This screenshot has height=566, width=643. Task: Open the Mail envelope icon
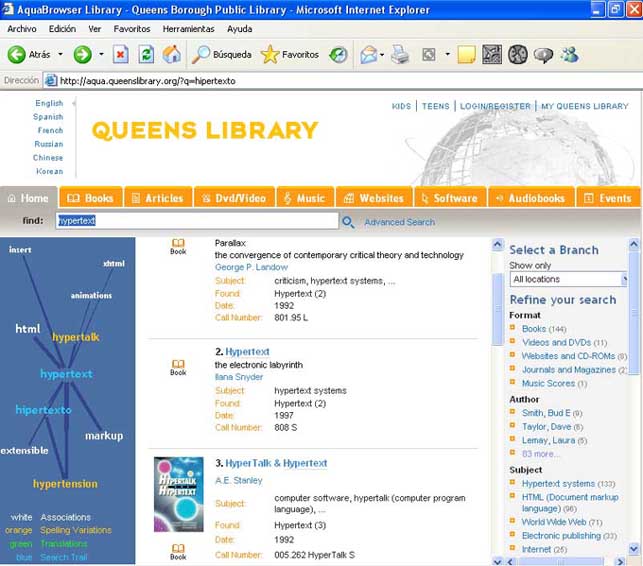[368, 55]
